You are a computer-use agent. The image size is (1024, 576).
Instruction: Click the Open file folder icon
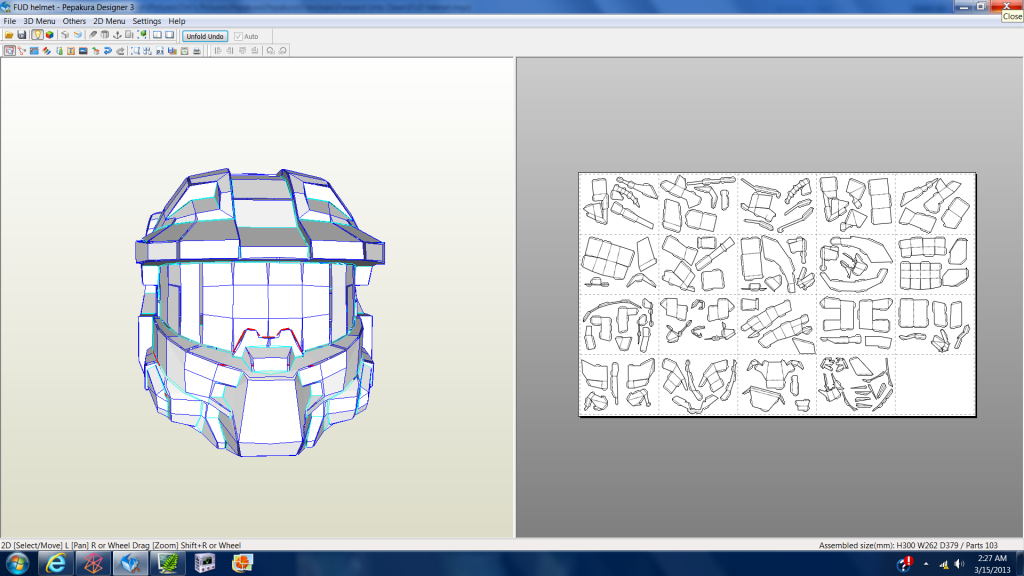[x=9, y=35]
